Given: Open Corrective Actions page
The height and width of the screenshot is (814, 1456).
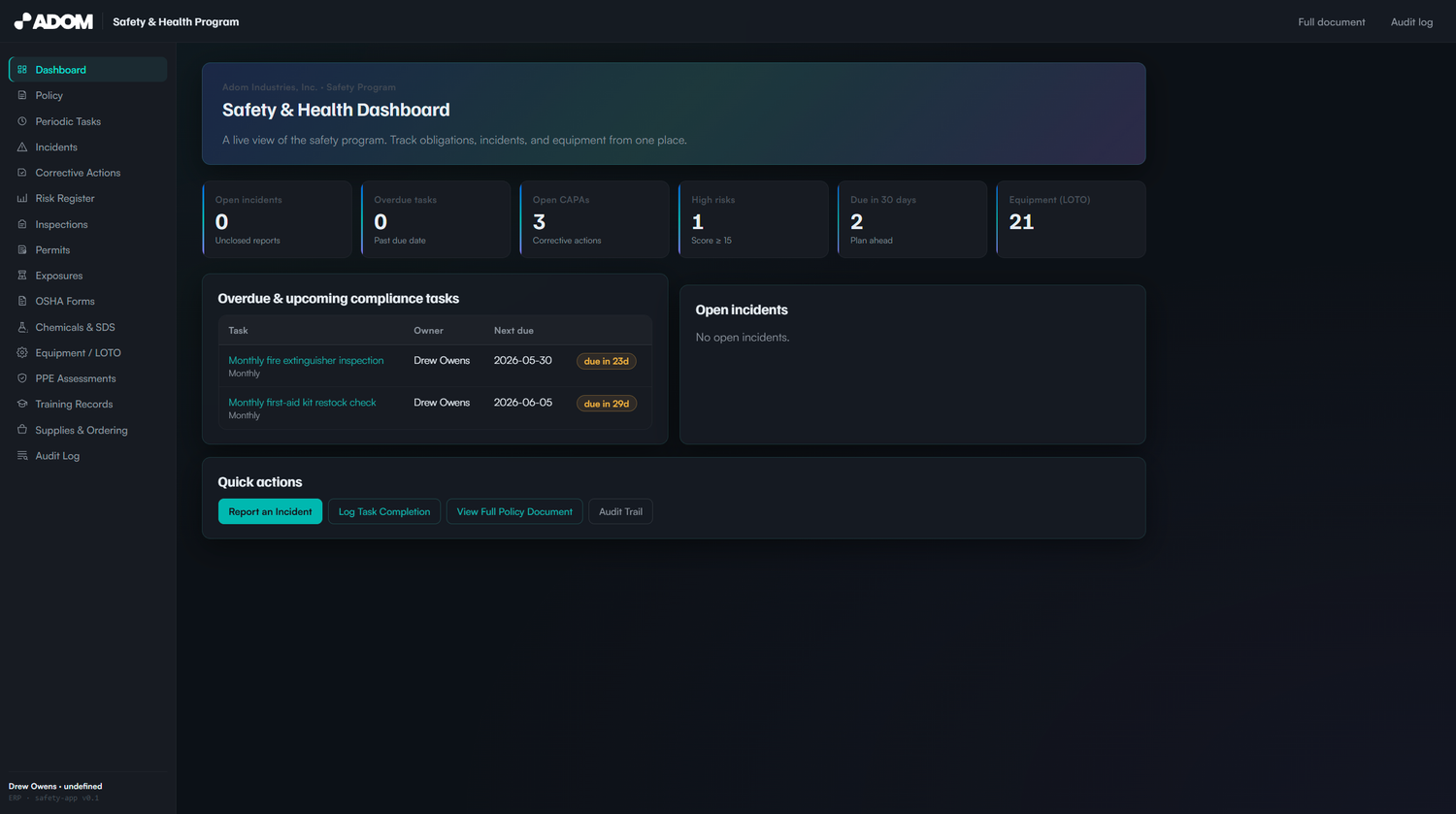Looking at the screenshot, I should click(87, 173).
